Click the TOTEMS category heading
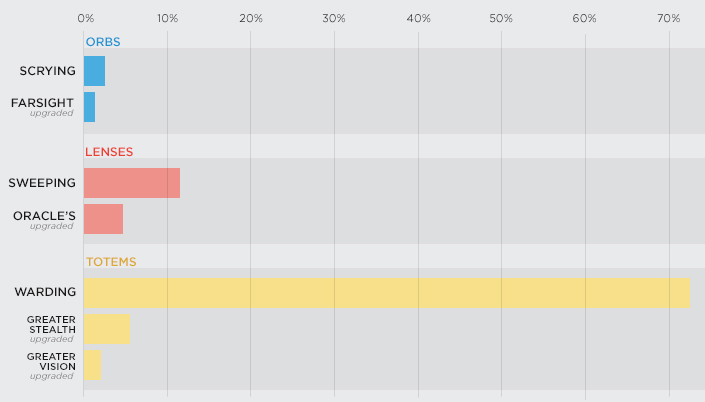705x402 pixels. (110, 262)
